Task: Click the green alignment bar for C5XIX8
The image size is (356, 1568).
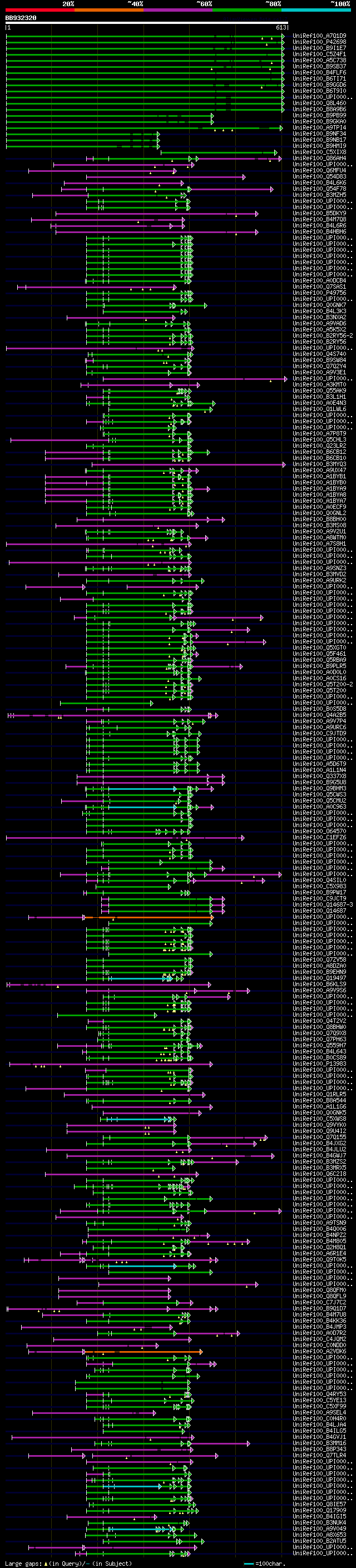Action: 219,152
